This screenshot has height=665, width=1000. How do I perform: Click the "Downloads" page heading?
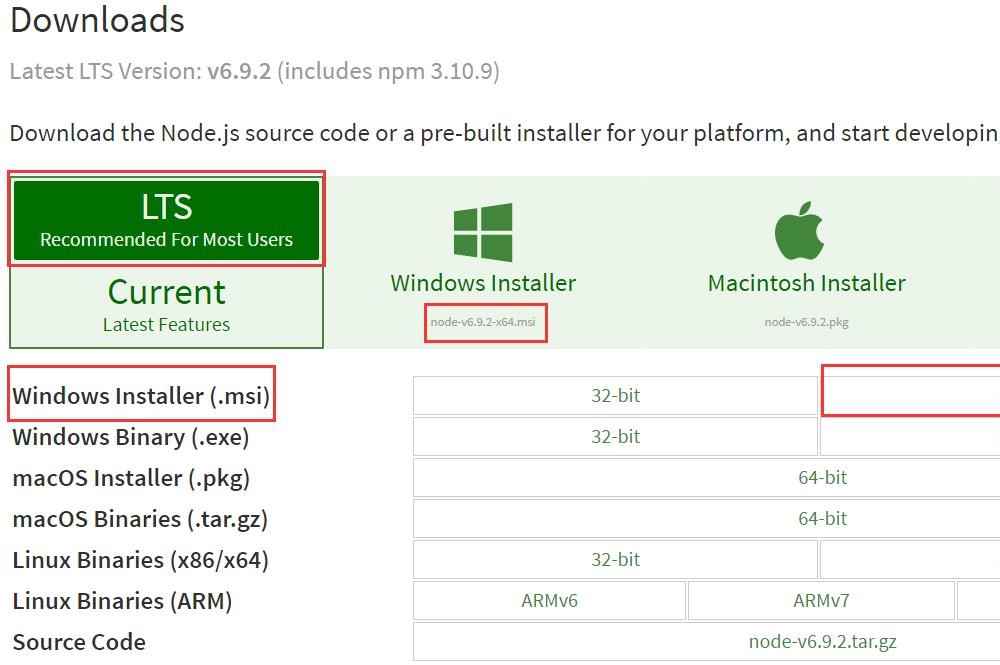pos(97,20)
